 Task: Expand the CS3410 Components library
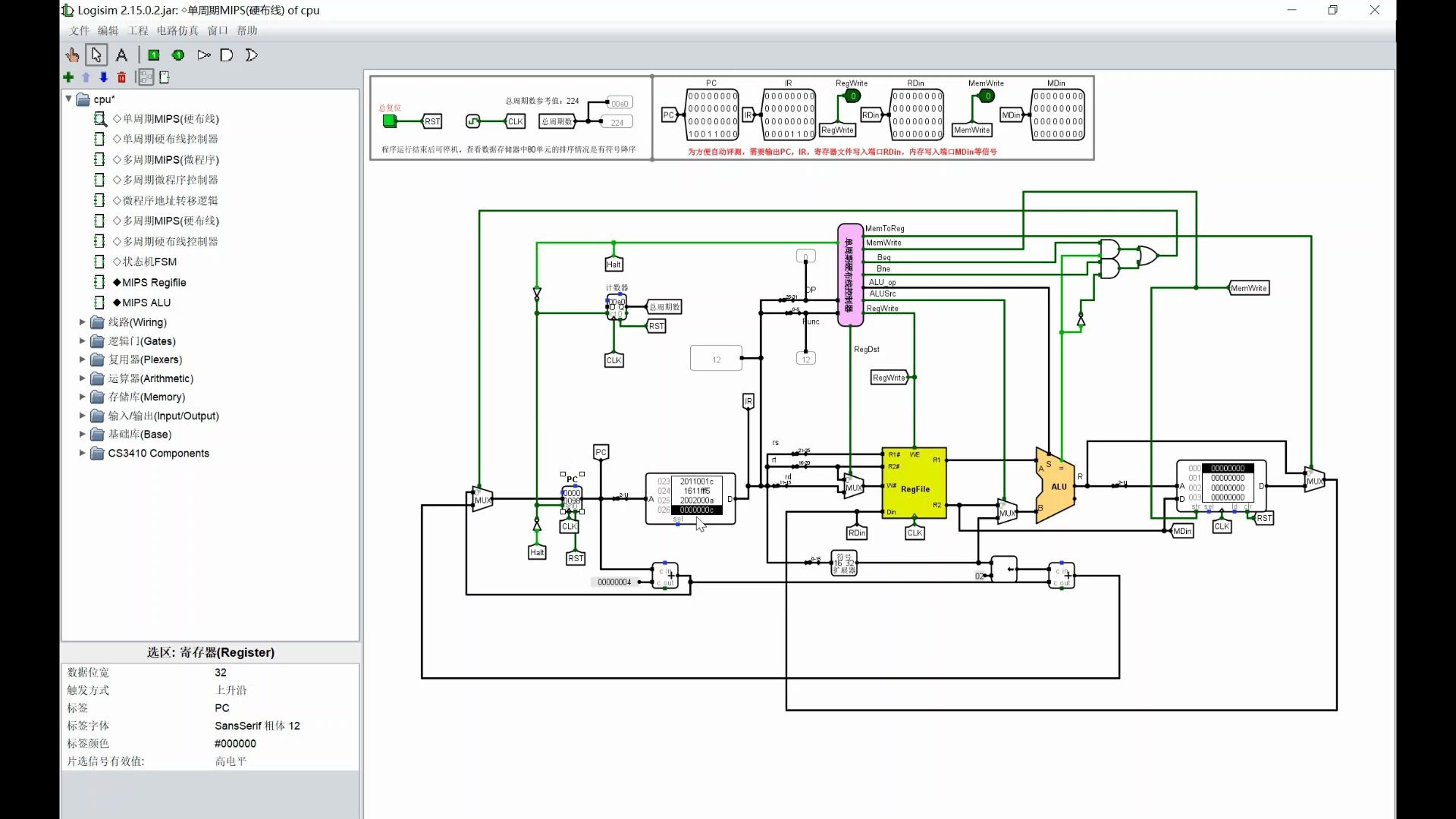point(83,453)
